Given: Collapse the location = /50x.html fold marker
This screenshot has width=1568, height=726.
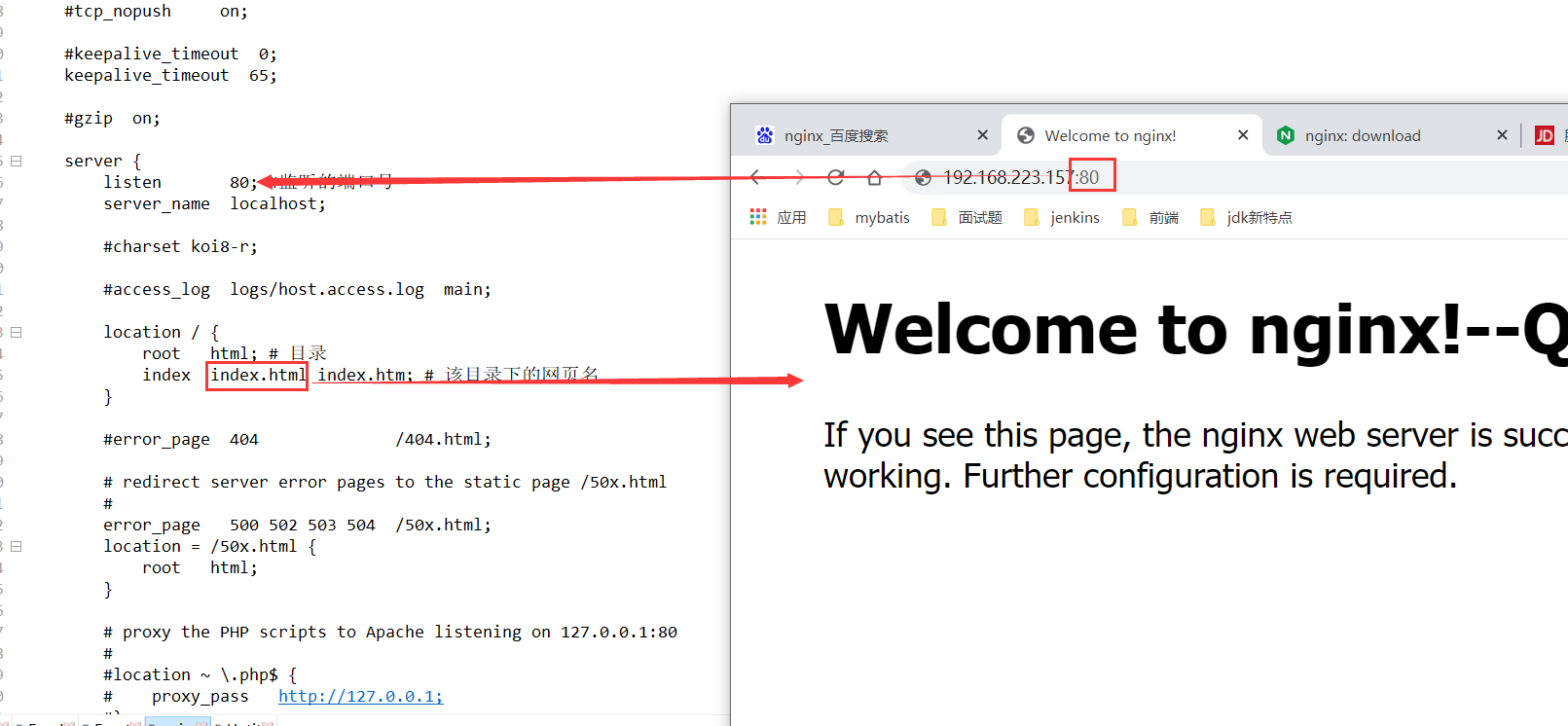Looking at the screenshot, I should click(17, 546).
